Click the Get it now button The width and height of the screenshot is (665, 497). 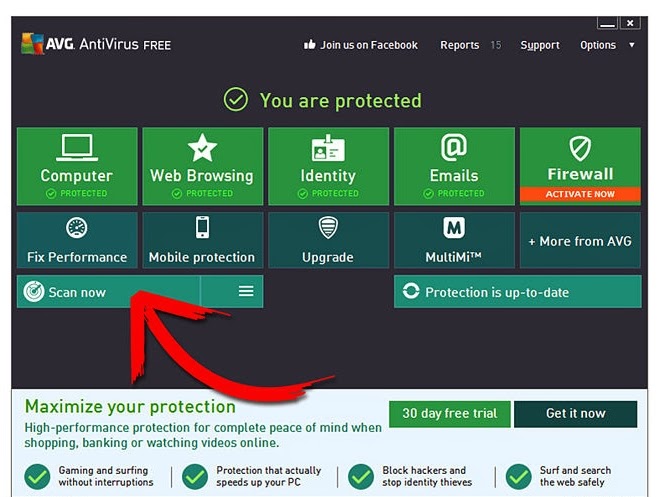click(576, 413)
